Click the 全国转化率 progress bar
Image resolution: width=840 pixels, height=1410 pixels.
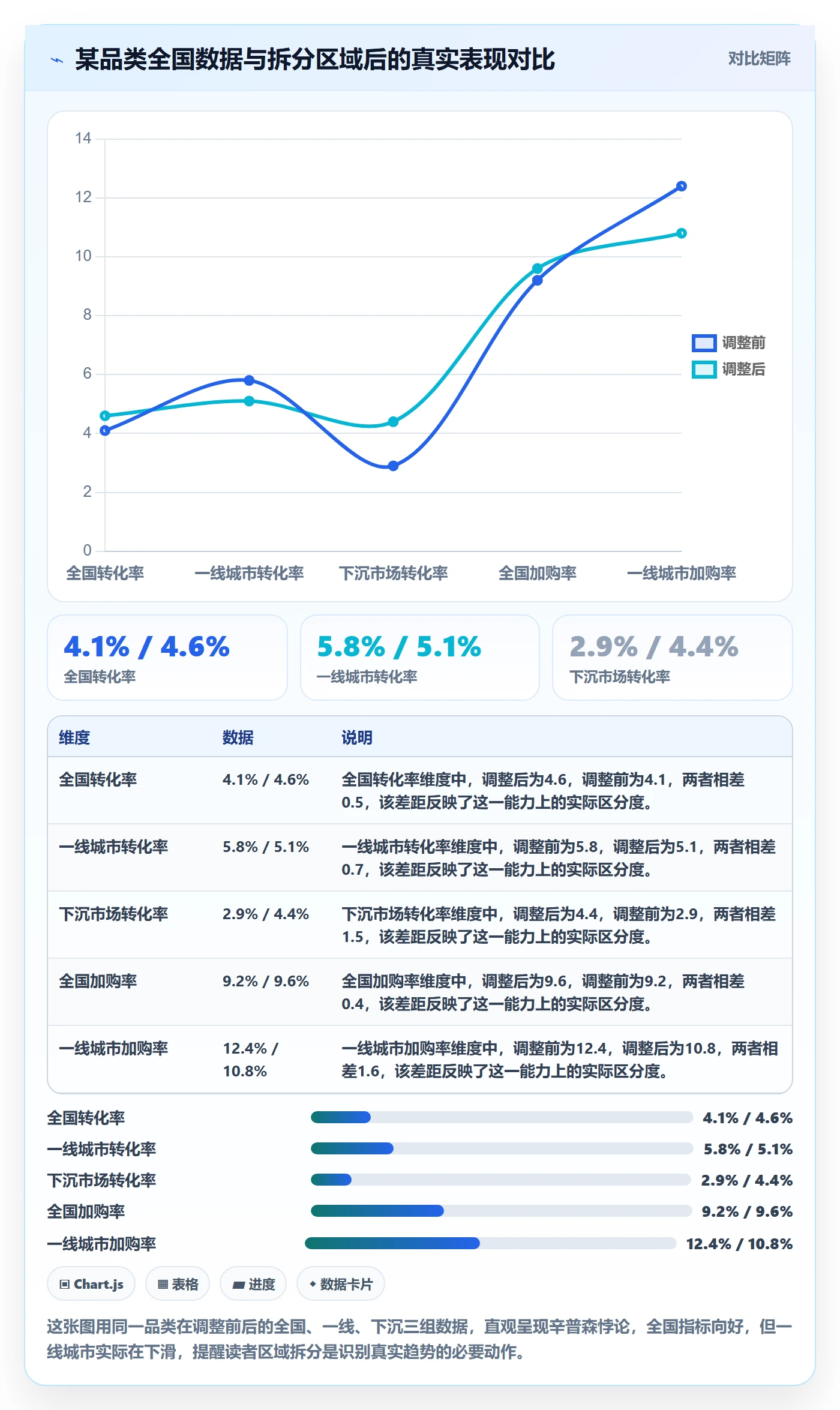click(502, 1117)
